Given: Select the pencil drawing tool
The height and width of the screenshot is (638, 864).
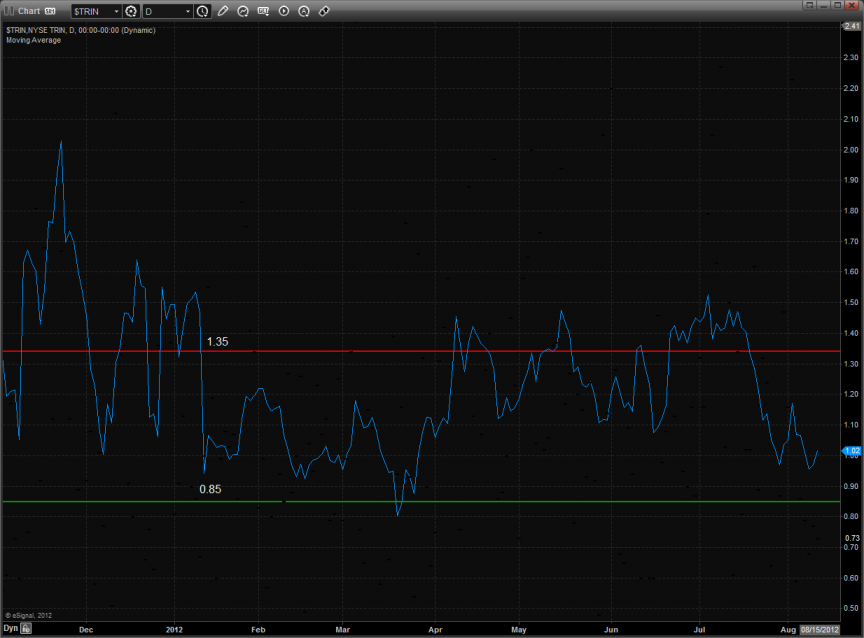Looking at the screenshot, I should [x=223, y=11].
